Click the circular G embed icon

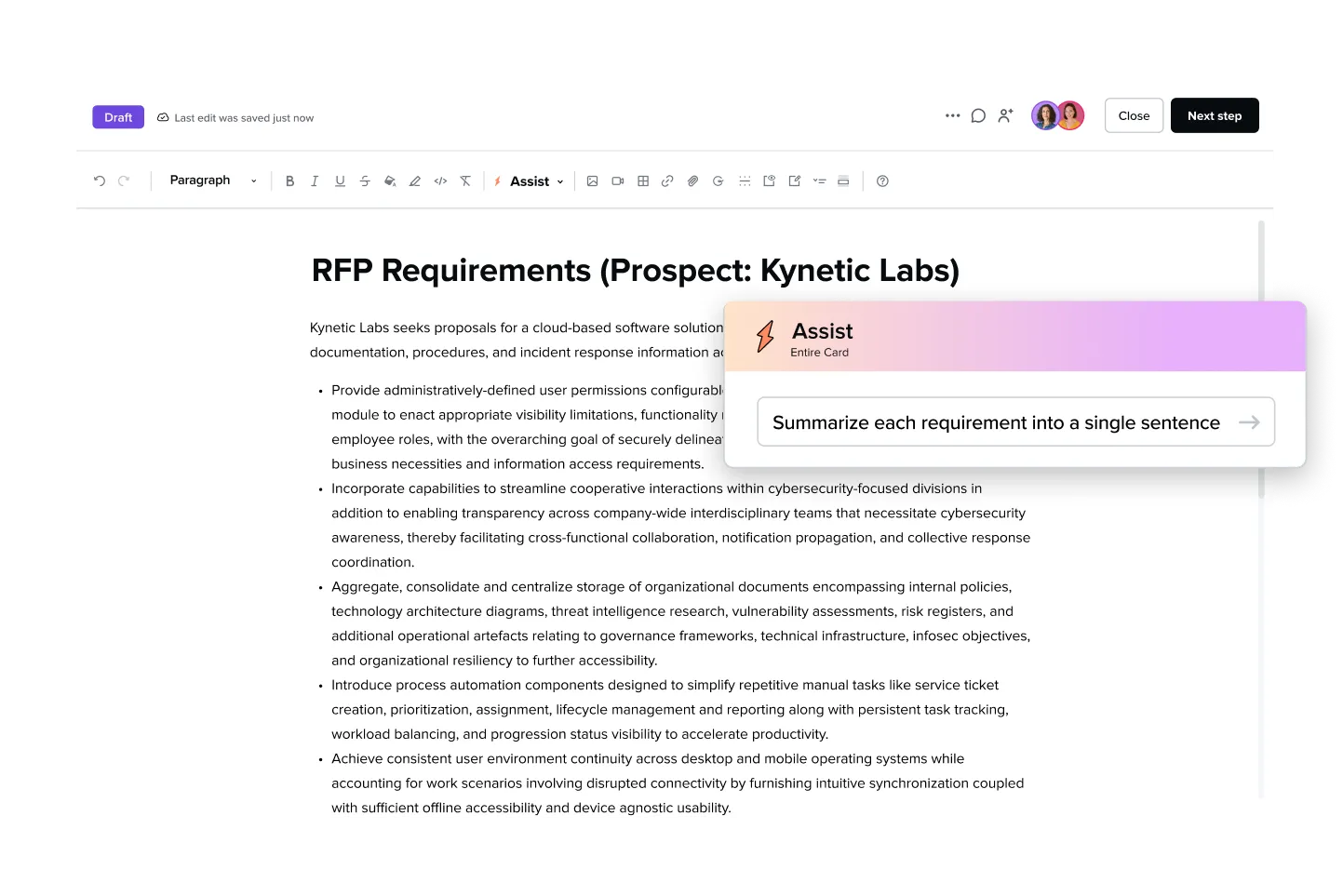(x=718, y=181)
